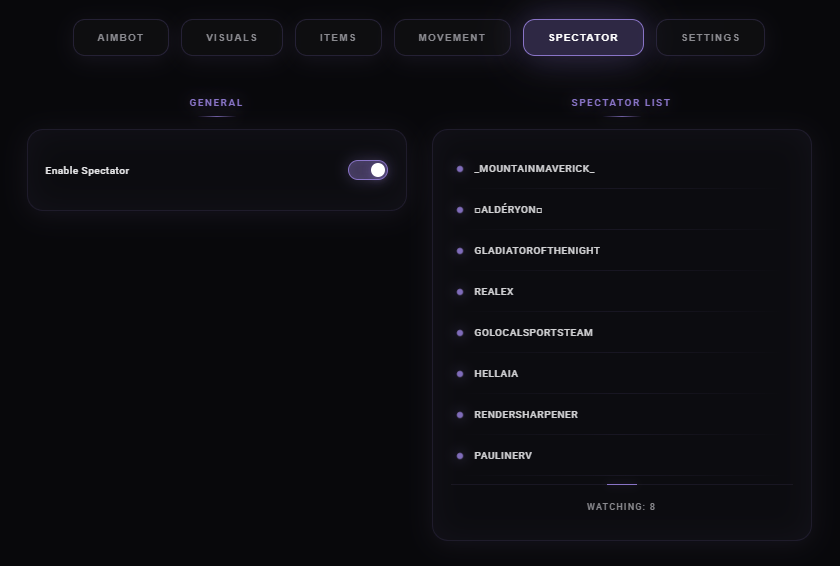Select the Movement tab
This screenshot has width=840, height=566.
452,38
